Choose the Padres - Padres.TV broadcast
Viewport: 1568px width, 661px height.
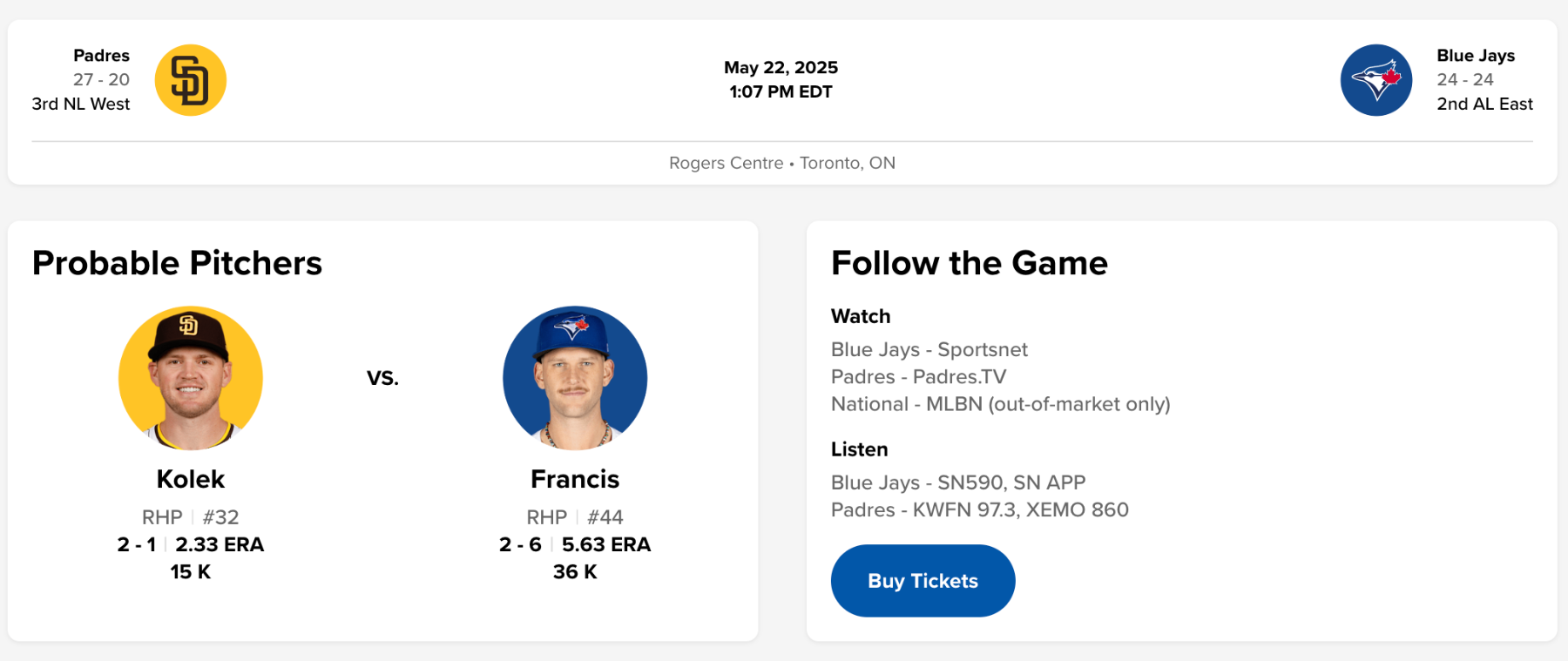point(918,377)
